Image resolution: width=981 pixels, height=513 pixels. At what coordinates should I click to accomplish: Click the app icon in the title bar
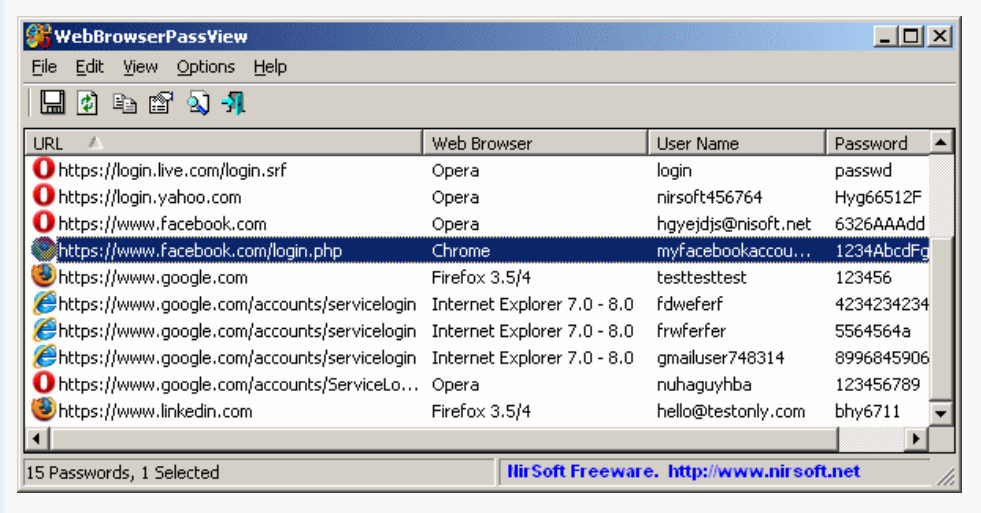[38, 37]
